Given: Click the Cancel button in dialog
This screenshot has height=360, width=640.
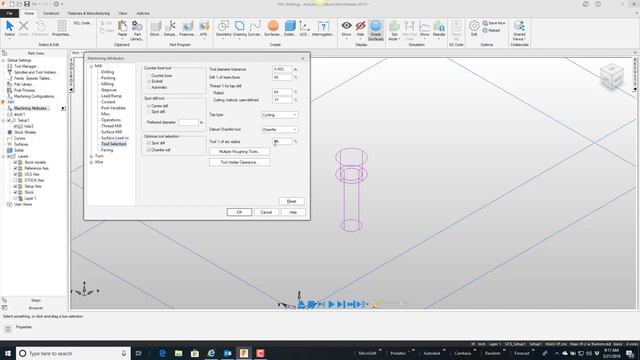Looking at the screenshot, I should tap(266, 212).
